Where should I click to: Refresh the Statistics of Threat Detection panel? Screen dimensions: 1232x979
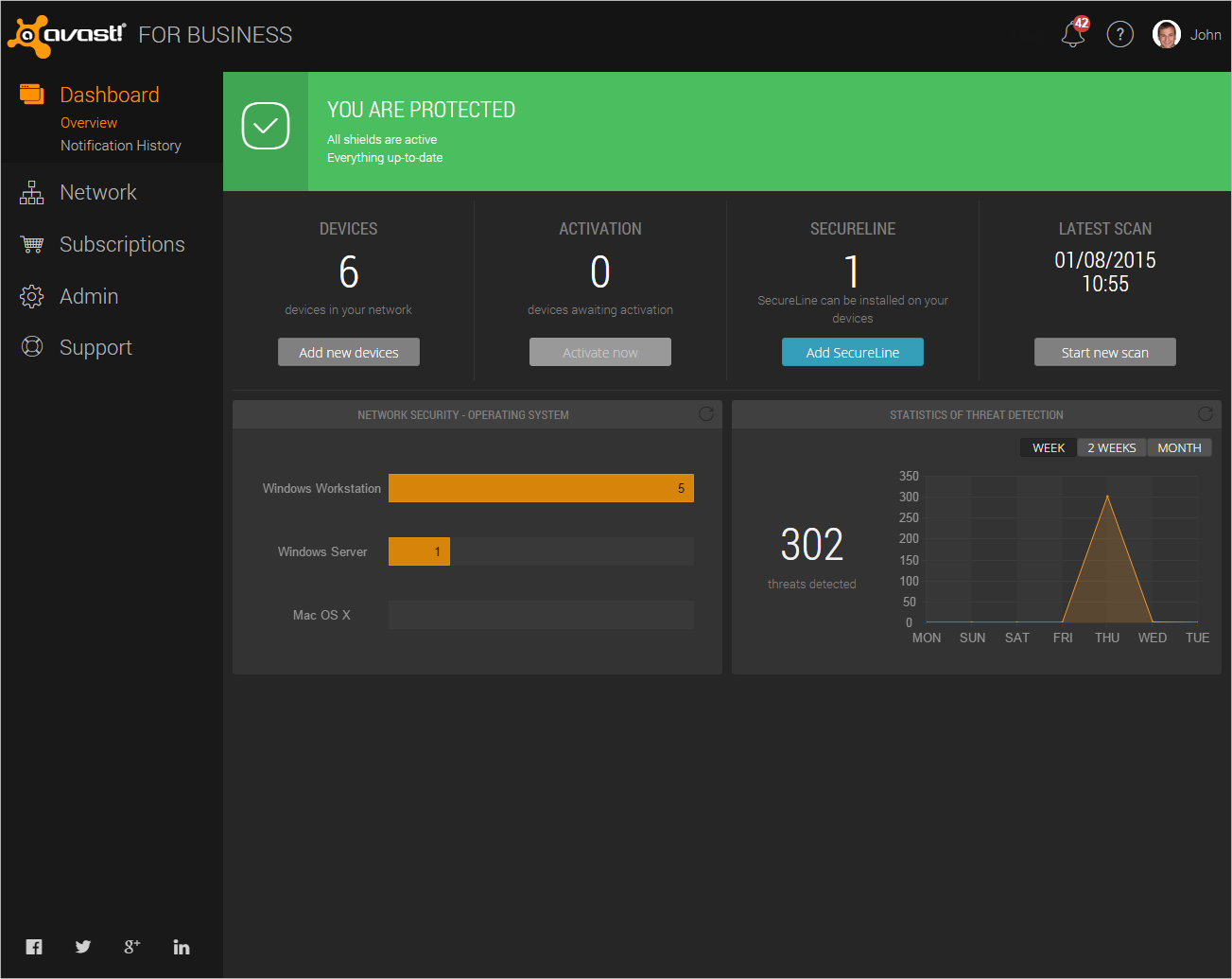(x=1206, y=414)
